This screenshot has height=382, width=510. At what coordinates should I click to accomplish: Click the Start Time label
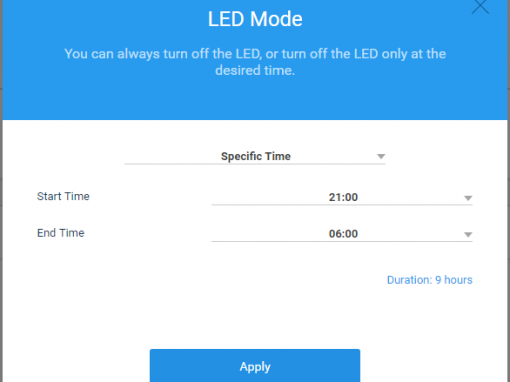(x=63, y=196)
